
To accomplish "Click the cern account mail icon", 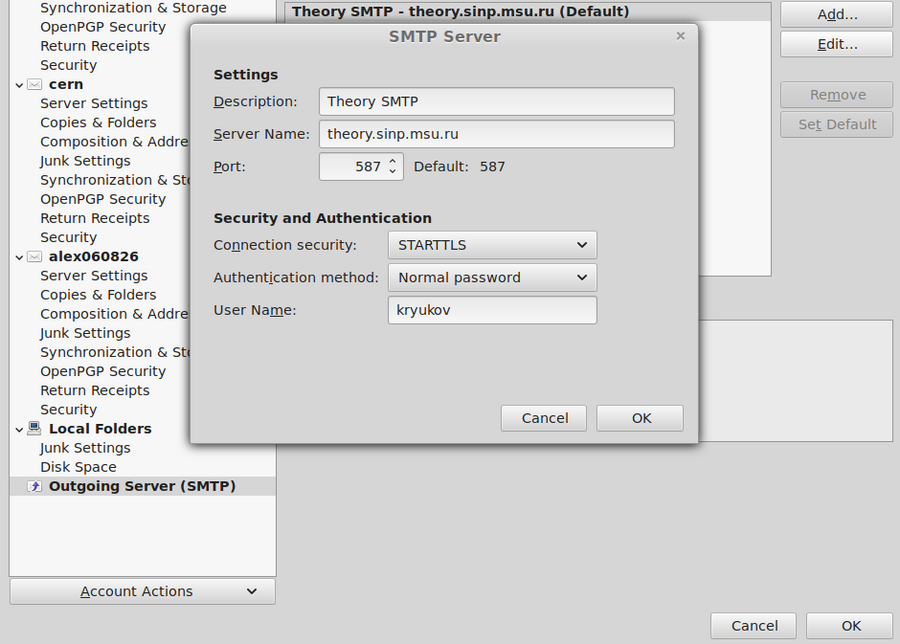I will [x=35, y=85].
